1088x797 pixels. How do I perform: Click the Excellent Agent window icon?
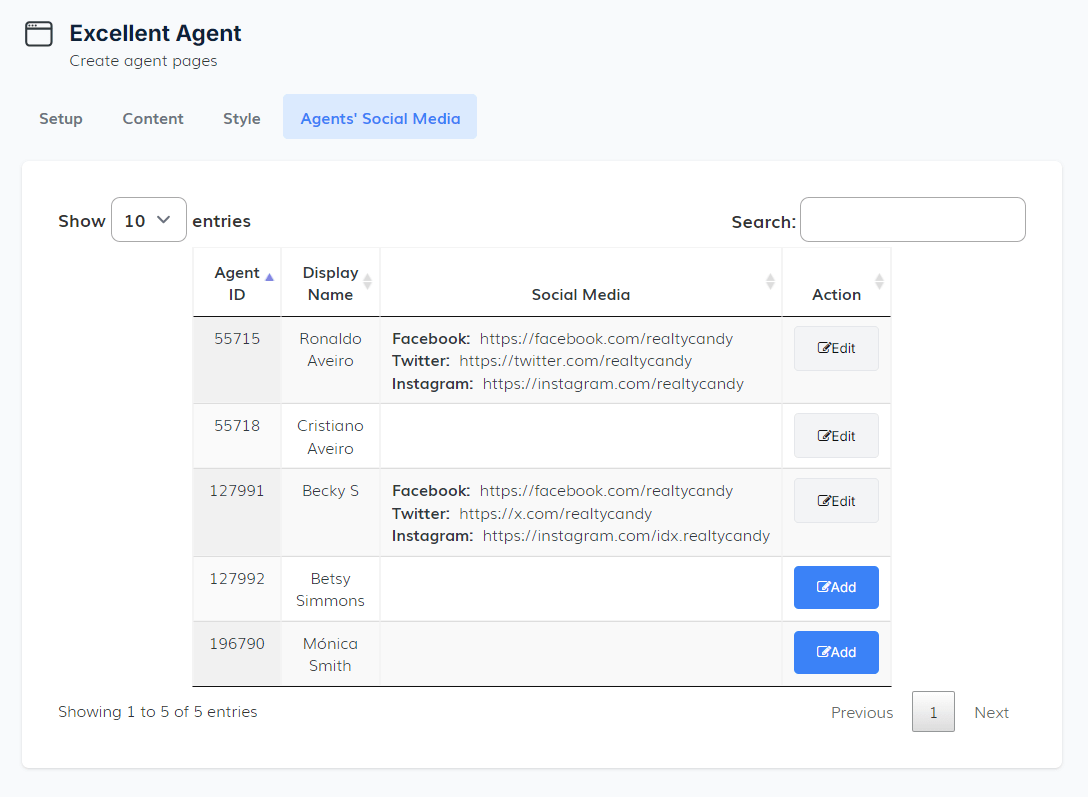(x=38, y=34)
